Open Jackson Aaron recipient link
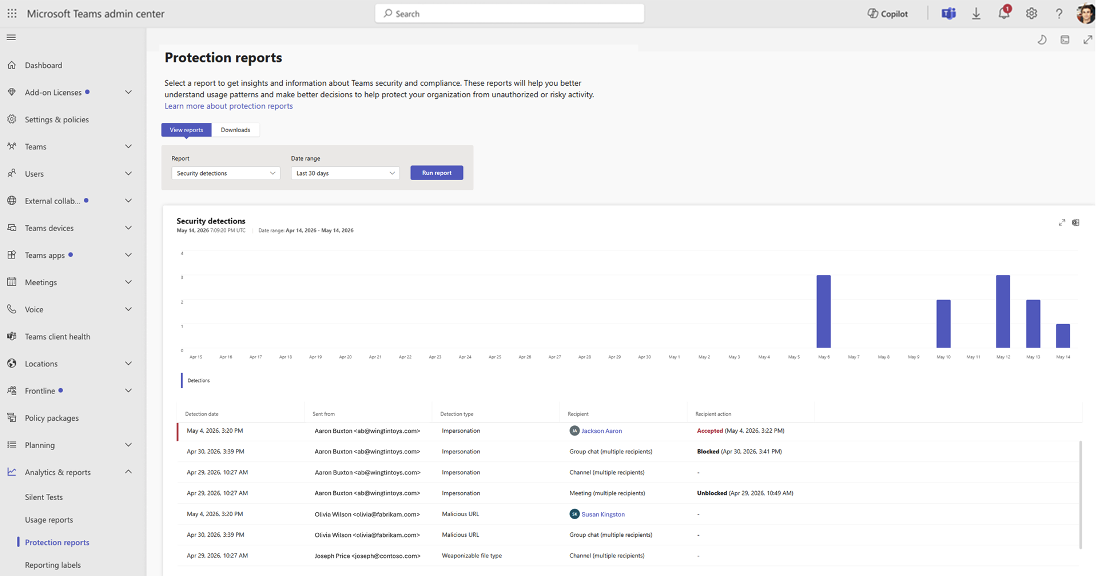 coord(601,431)
